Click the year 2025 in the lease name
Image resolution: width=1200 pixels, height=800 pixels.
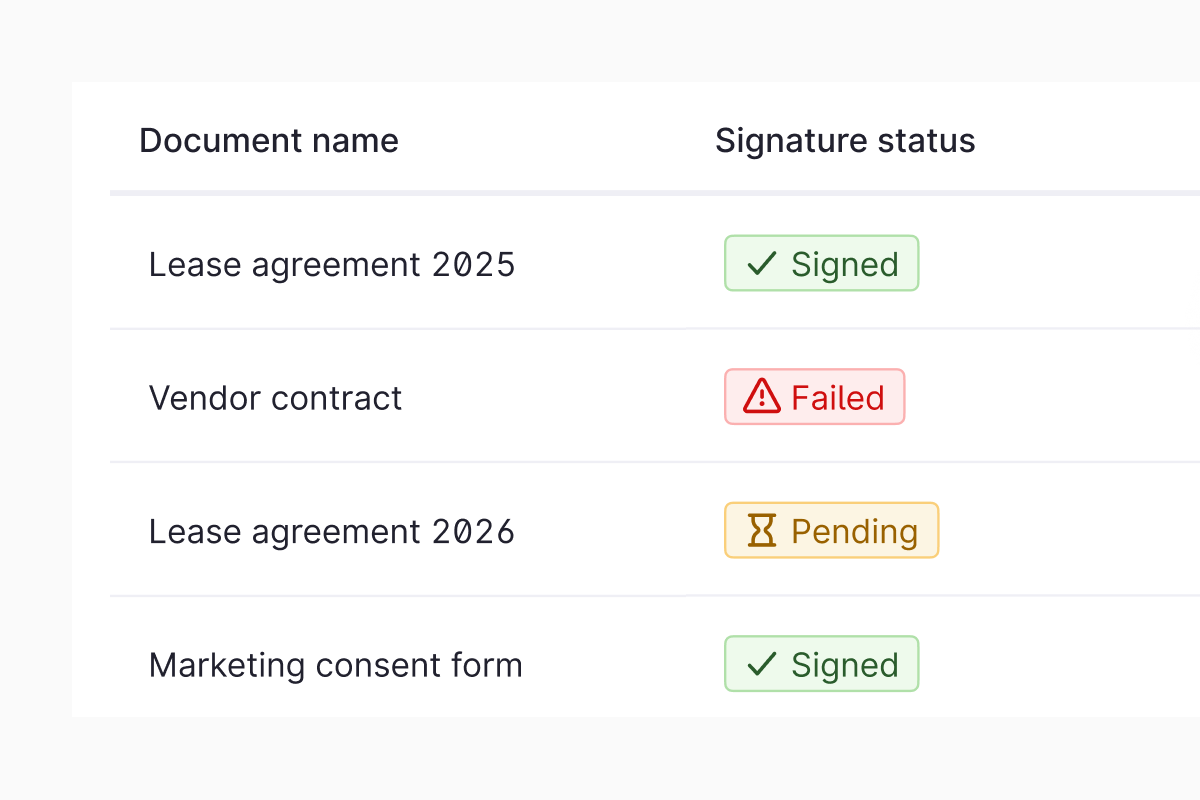tap(474, 264)
